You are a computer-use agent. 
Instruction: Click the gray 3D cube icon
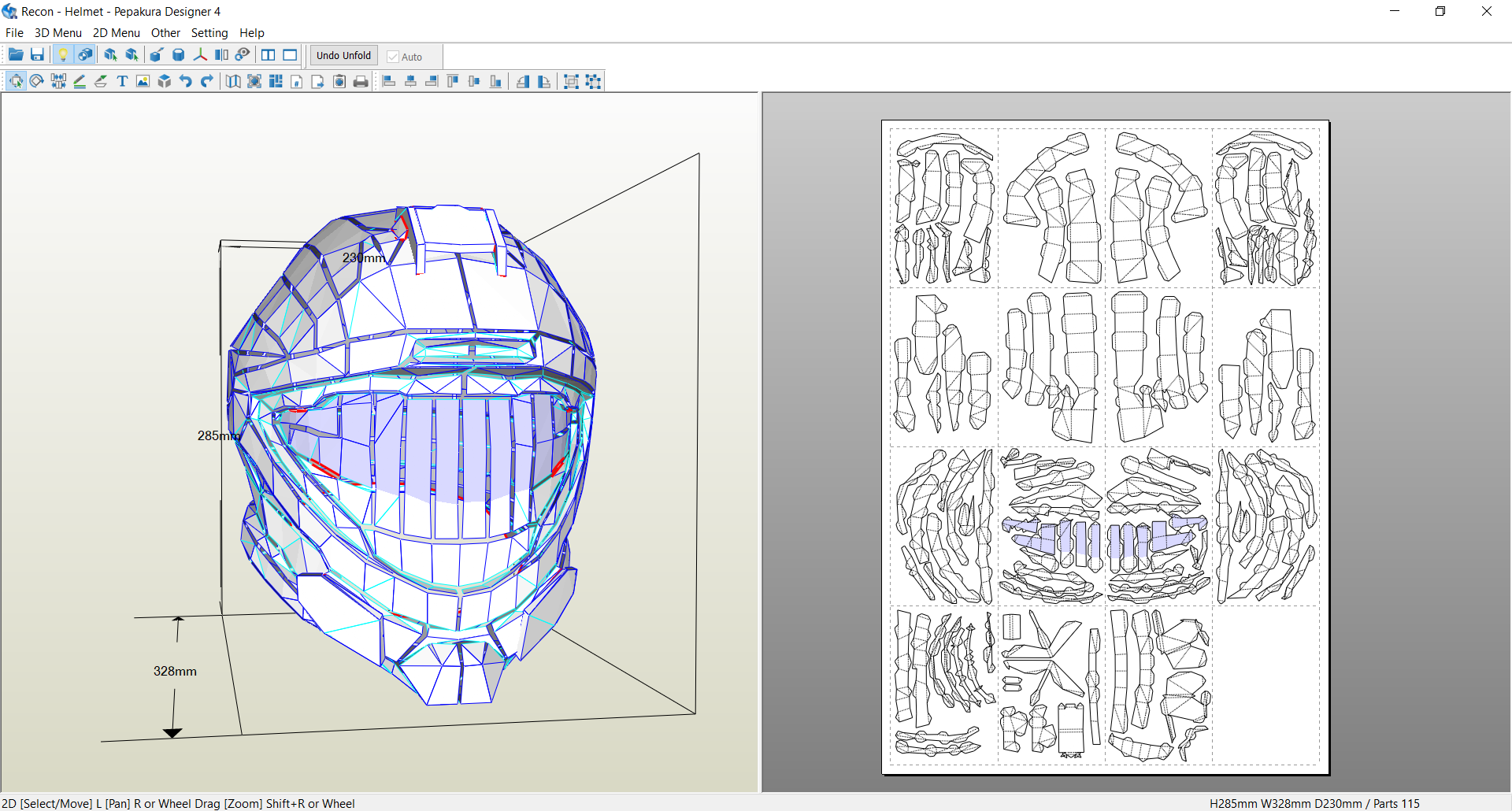point(165,81)
